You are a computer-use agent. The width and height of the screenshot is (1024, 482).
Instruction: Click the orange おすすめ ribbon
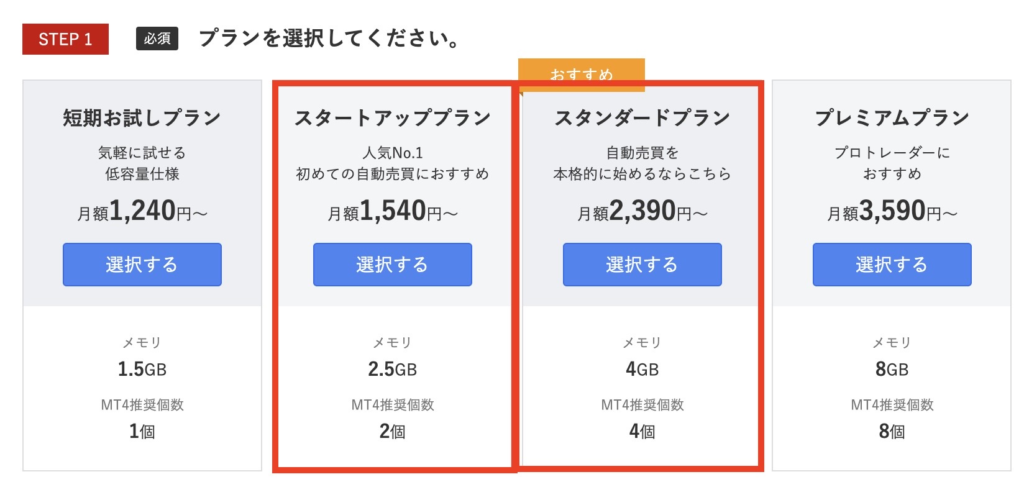[x=581, y=74]
